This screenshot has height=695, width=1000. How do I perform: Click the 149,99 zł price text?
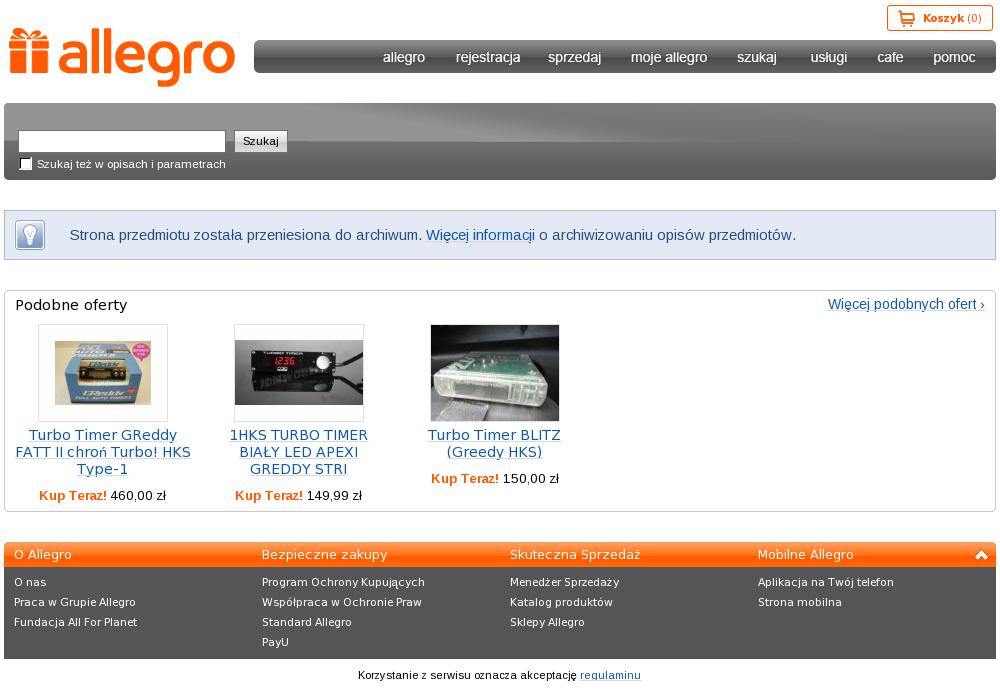point(334,495)
